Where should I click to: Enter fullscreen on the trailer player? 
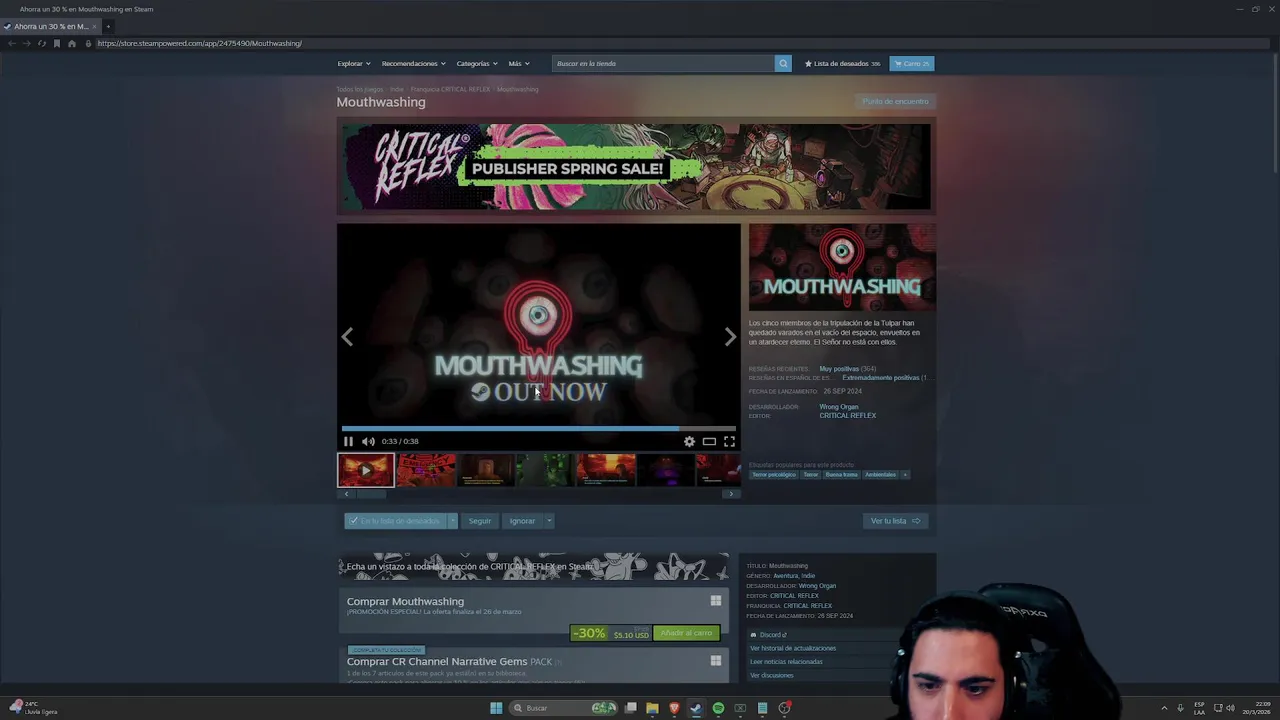click(729, 441)
